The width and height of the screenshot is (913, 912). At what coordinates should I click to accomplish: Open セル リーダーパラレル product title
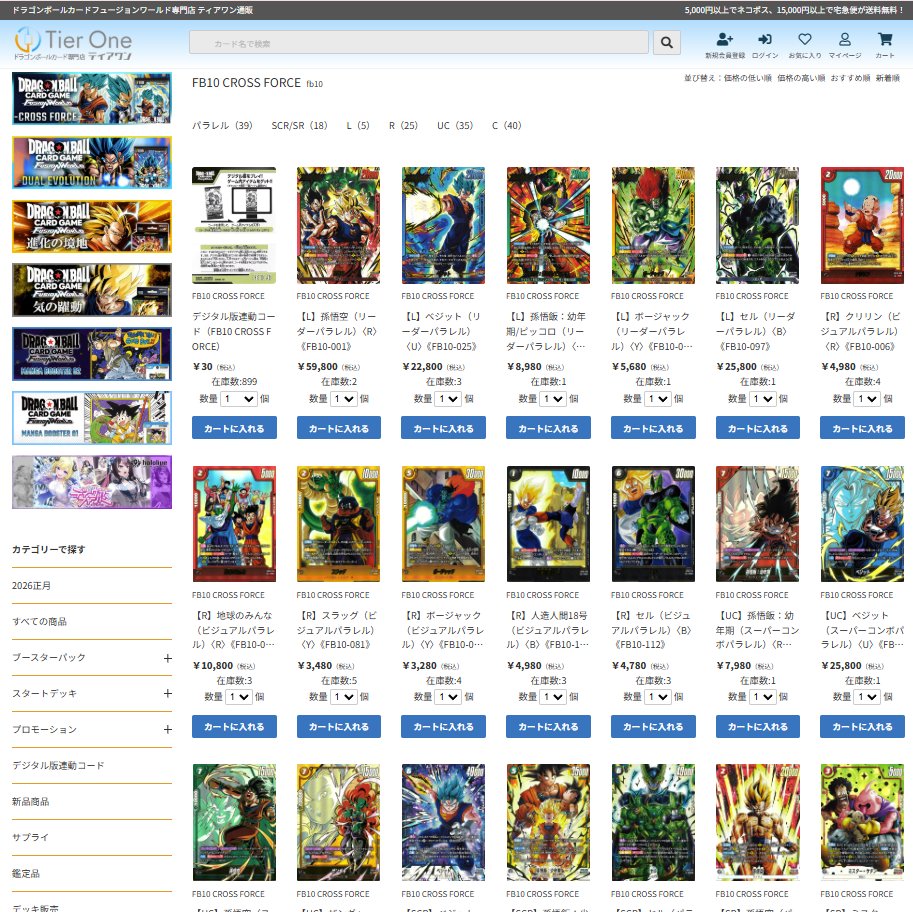756,331
